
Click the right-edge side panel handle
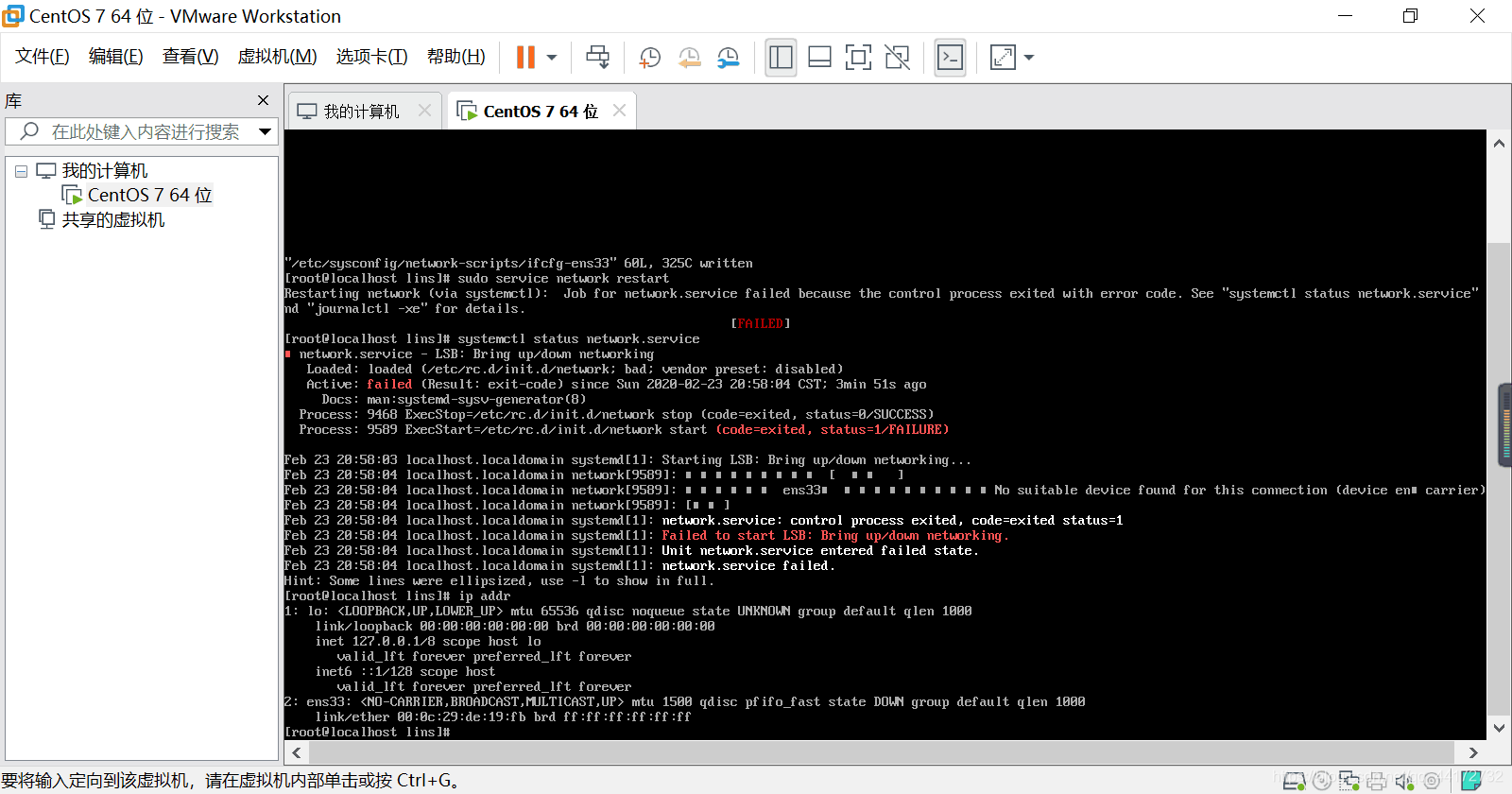tap(1505, 425)
